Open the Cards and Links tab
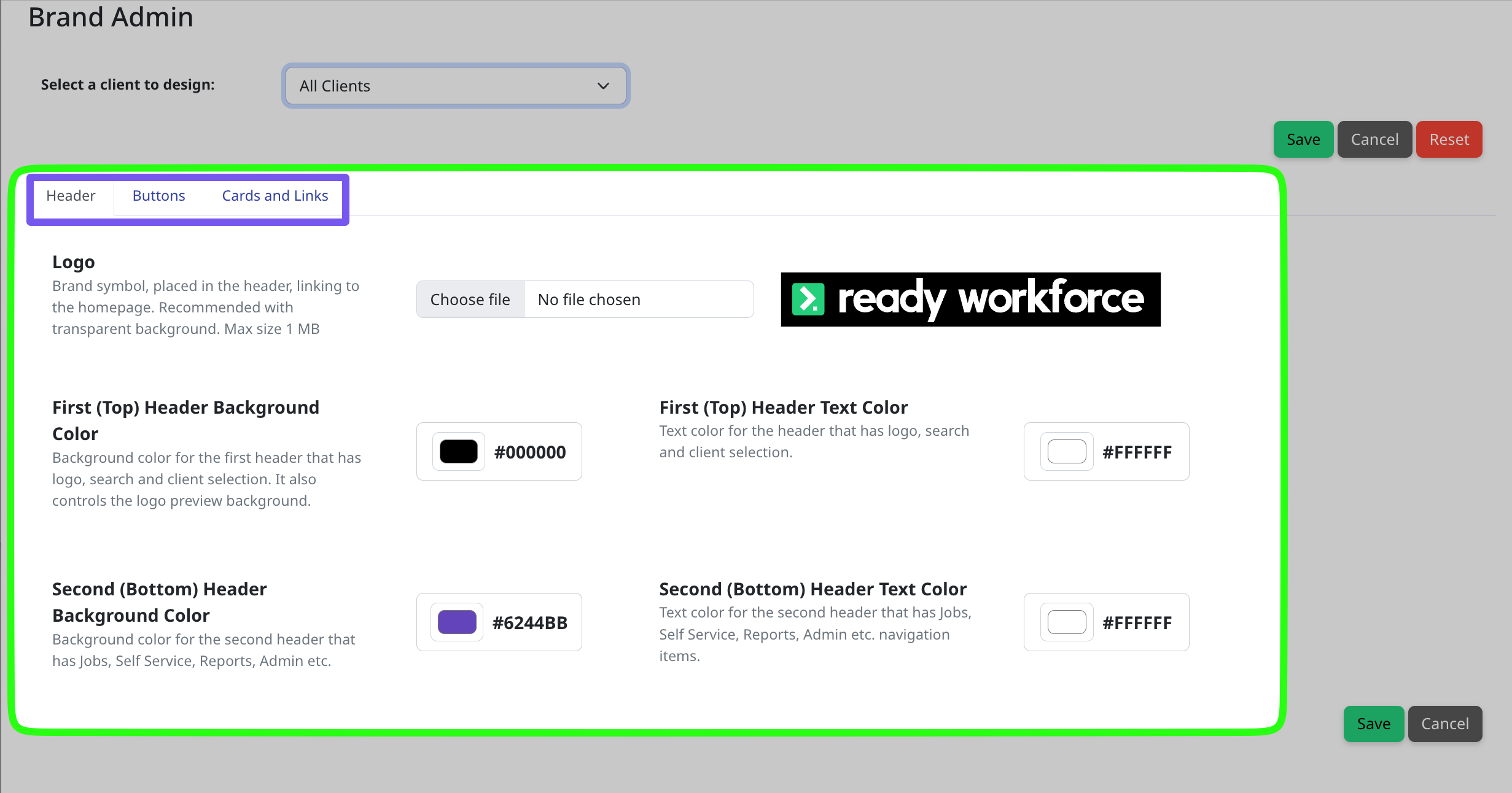 (x=275, y=196)
